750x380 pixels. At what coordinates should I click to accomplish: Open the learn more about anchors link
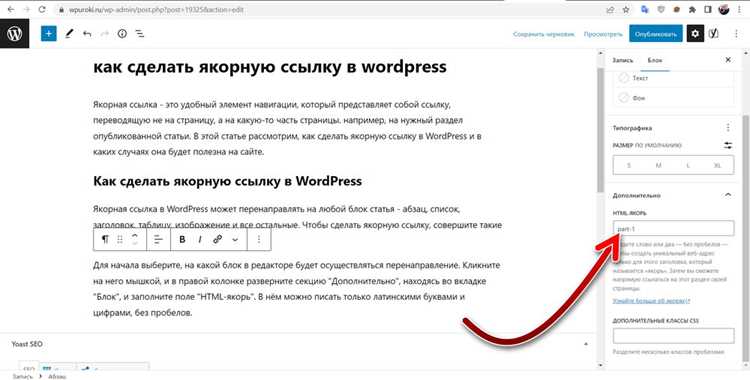click(651, 301)
